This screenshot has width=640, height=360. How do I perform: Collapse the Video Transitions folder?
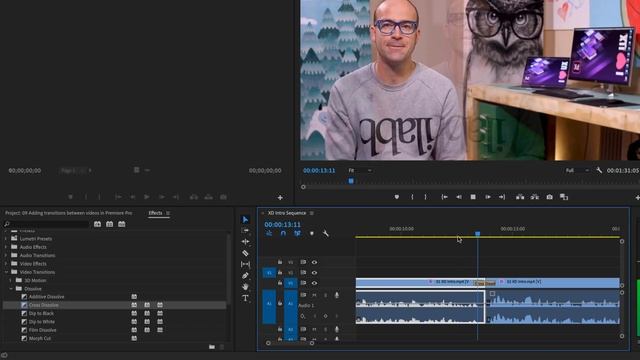[6, 272]
